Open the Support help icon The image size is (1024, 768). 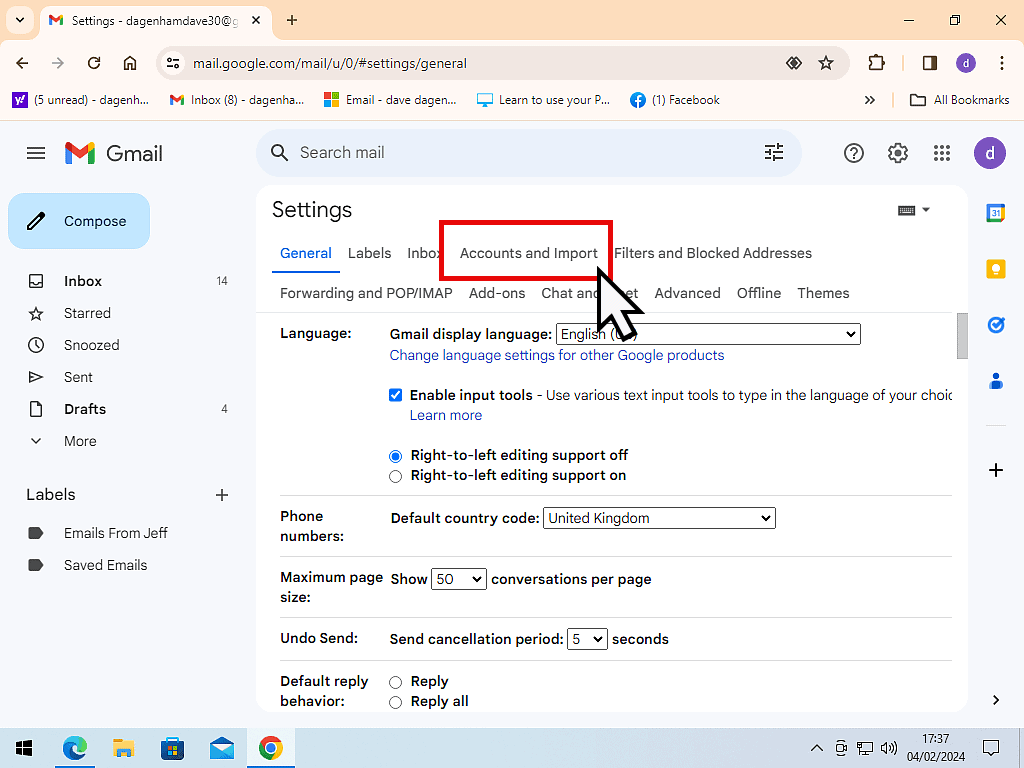854,153
